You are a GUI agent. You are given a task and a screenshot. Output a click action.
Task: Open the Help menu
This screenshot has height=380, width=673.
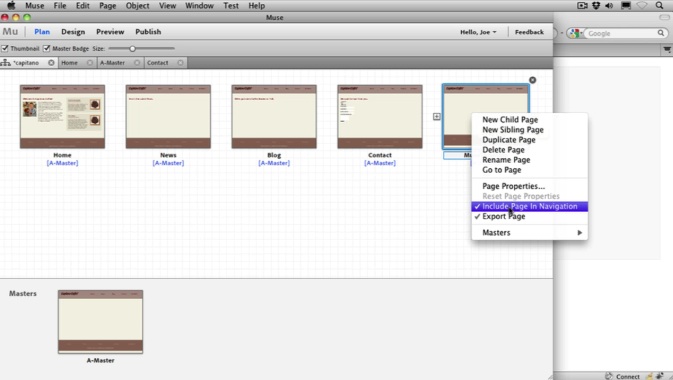(x=256, y=6)
